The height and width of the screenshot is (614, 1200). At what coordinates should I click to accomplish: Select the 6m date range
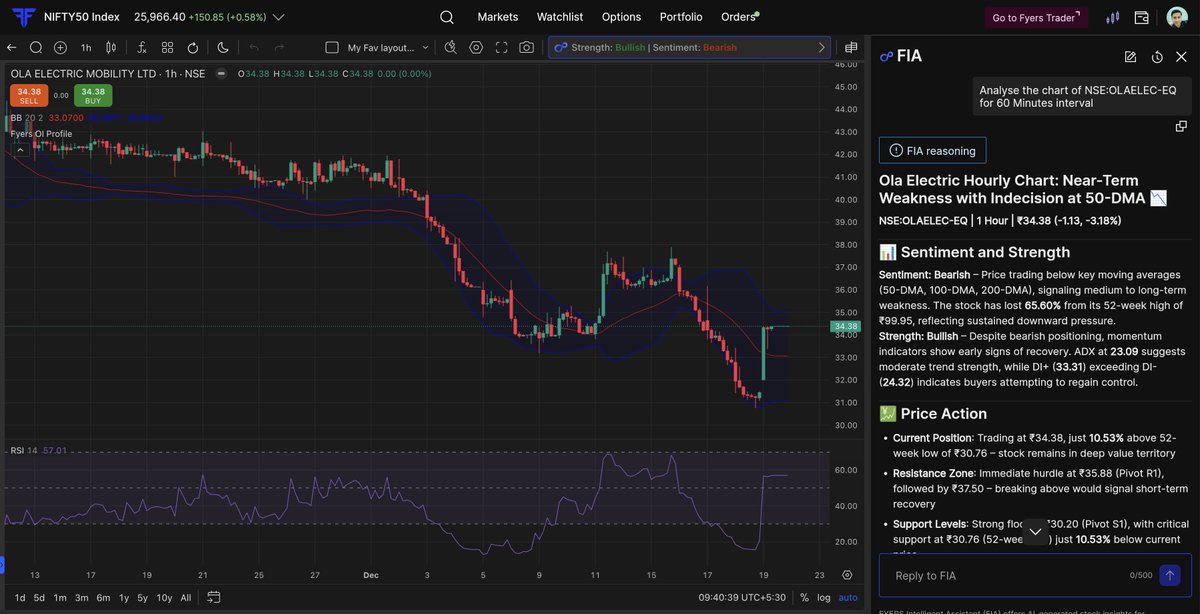click(x=103, y=597)
